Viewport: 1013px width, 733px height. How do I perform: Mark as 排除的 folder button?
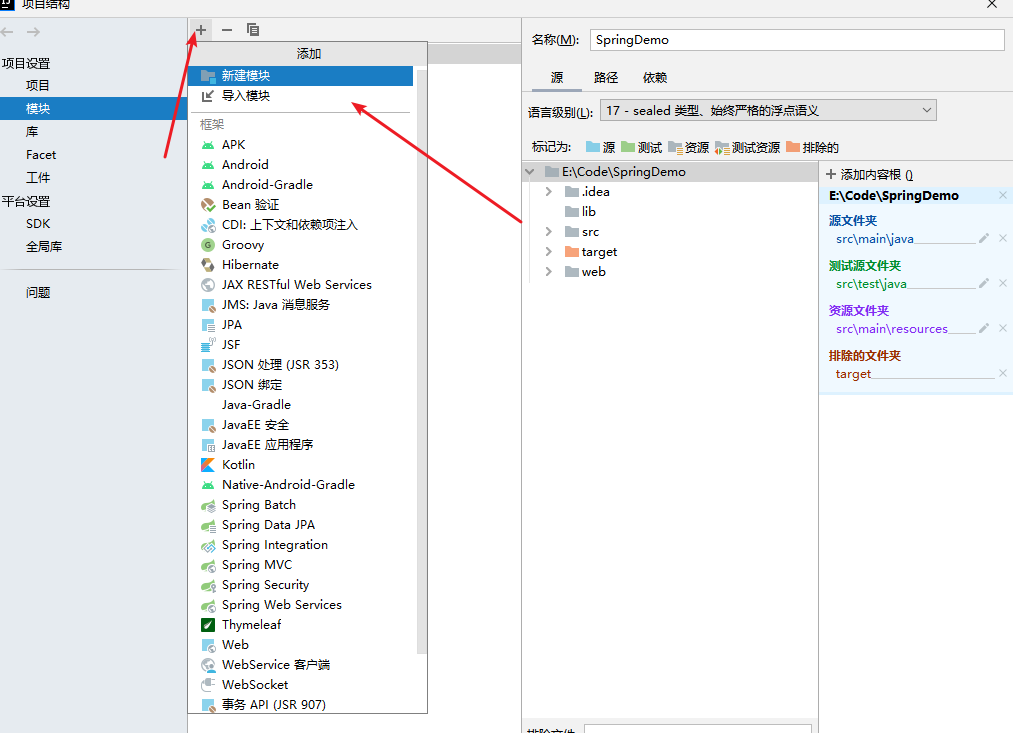812,147
